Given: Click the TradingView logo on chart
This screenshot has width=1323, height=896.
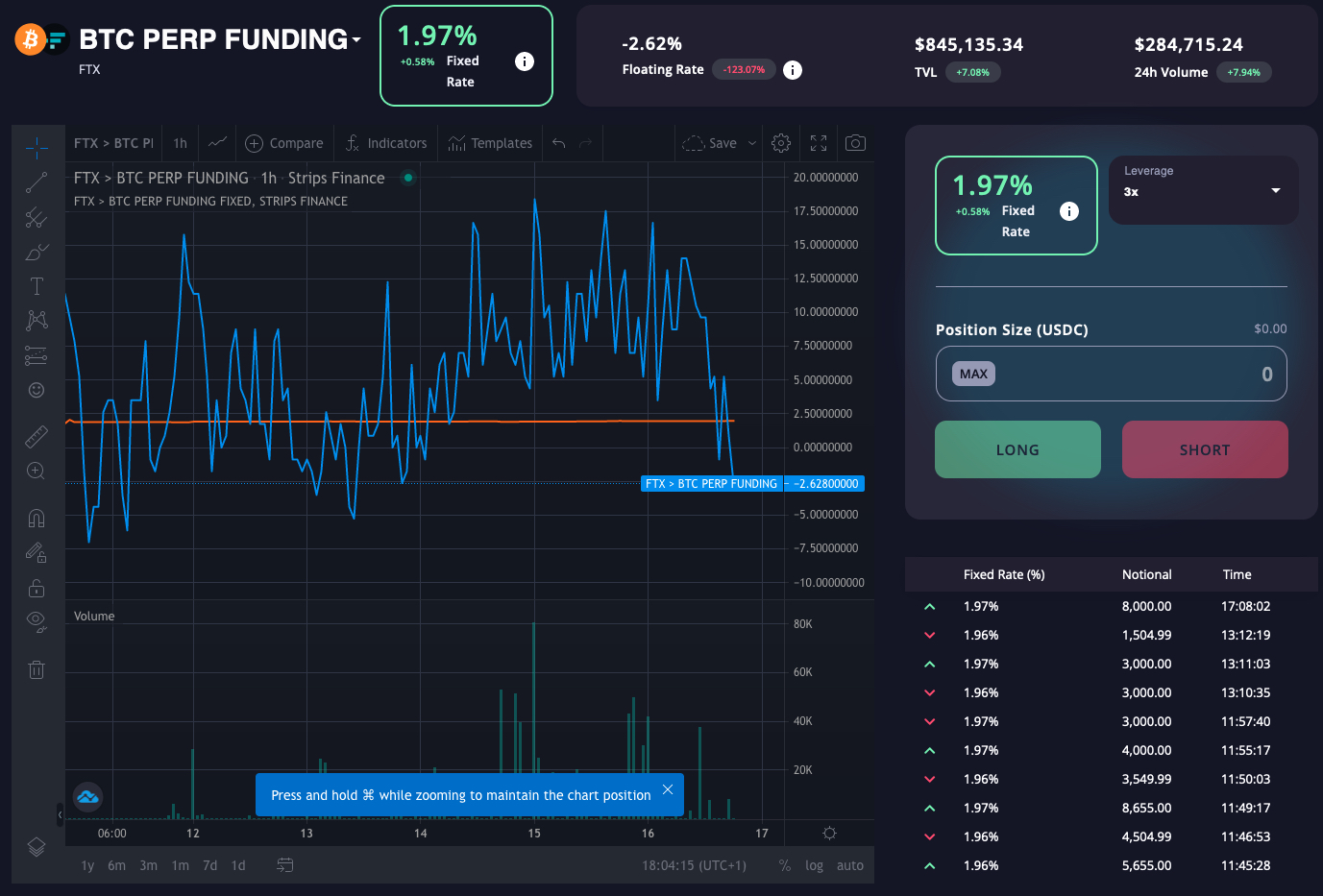Looking at the screenshot, I should 88,796.
